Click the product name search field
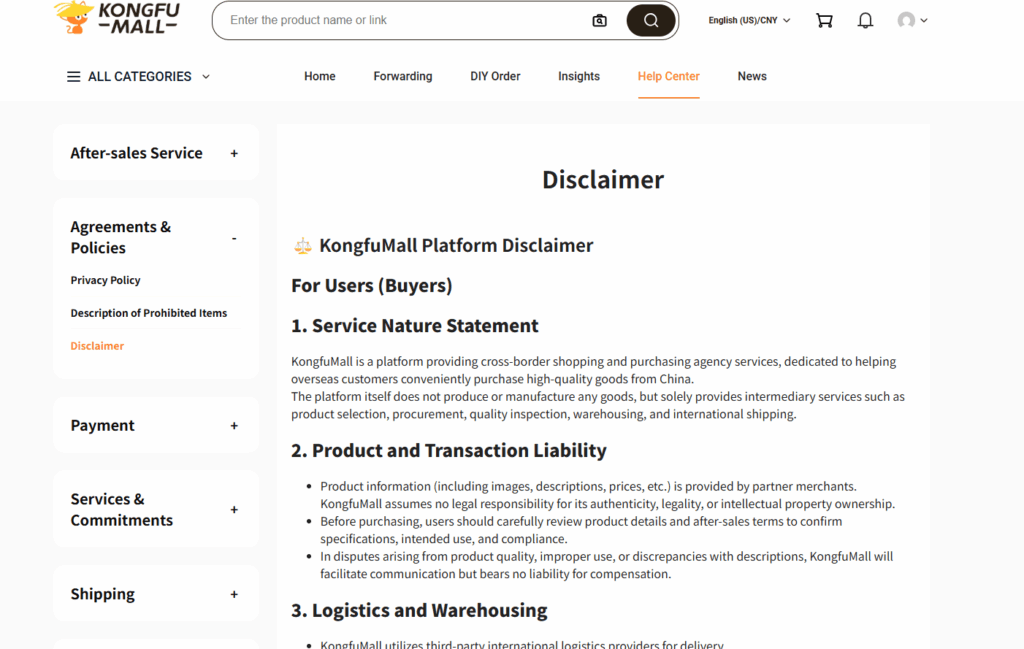 coord(400,20)
